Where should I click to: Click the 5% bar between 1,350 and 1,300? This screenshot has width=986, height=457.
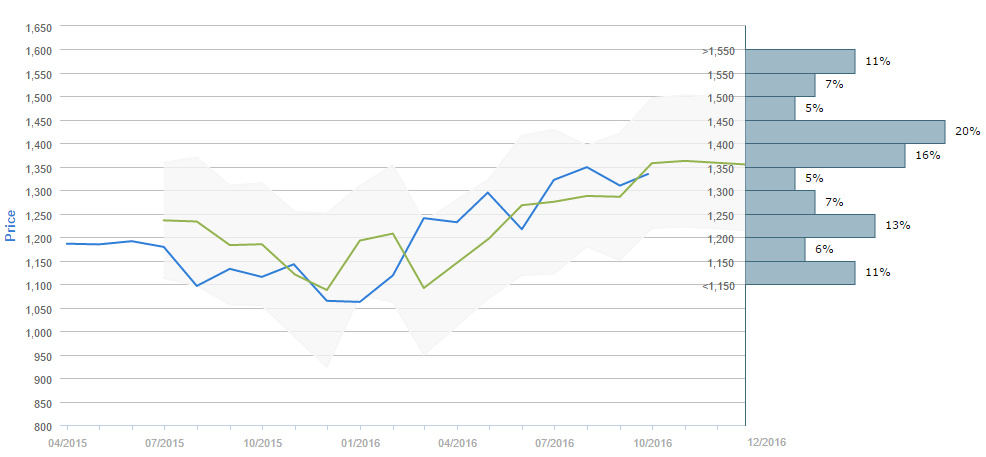(x=770, y=179)
